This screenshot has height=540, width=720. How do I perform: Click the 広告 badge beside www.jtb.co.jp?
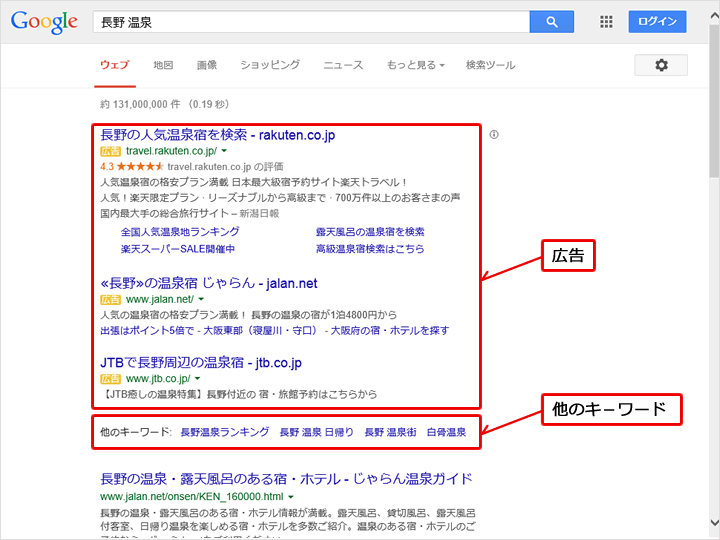pyautogui.click(x=110, y=379)
